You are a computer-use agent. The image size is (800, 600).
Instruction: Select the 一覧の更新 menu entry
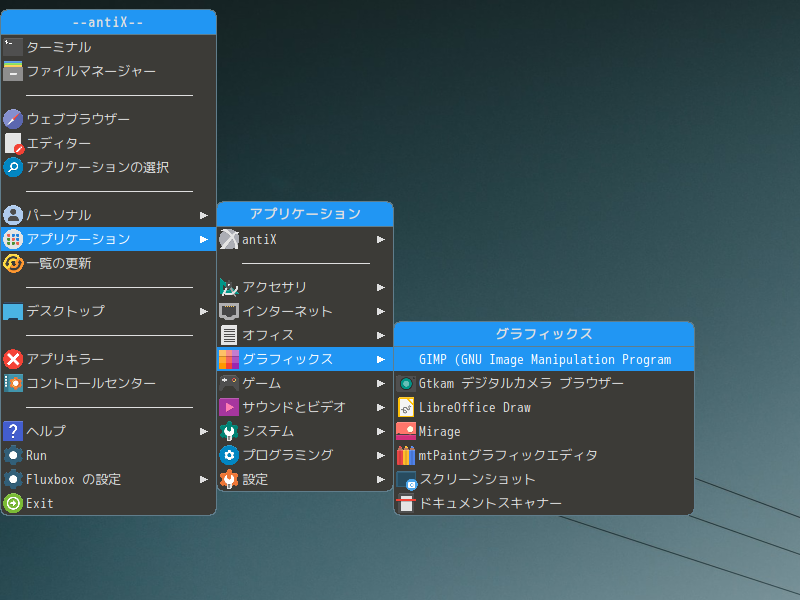(109, 263)
